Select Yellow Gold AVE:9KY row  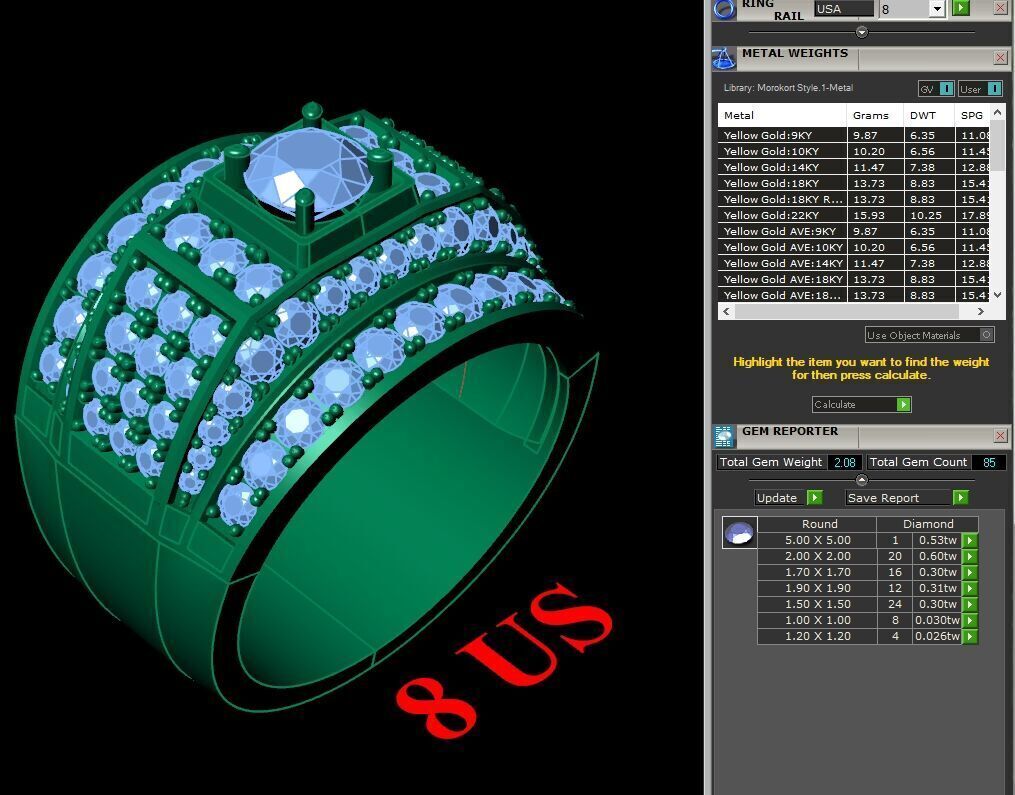(854, 231)
